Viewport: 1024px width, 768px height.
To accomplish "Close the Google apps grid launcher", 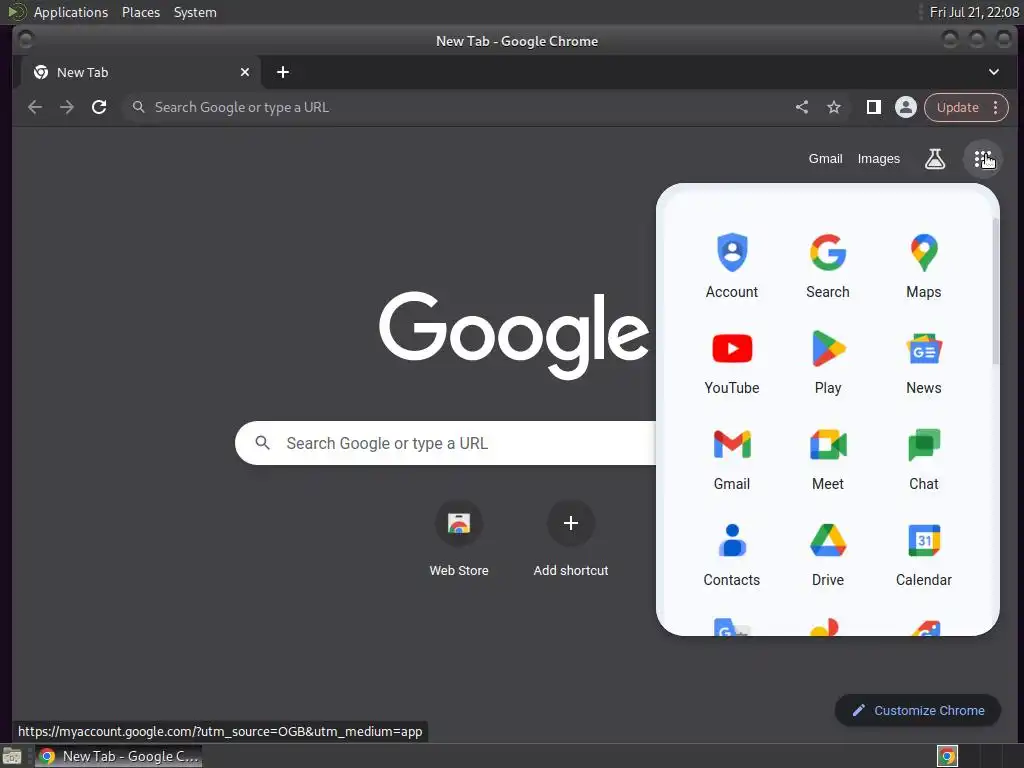I will 982,159.
